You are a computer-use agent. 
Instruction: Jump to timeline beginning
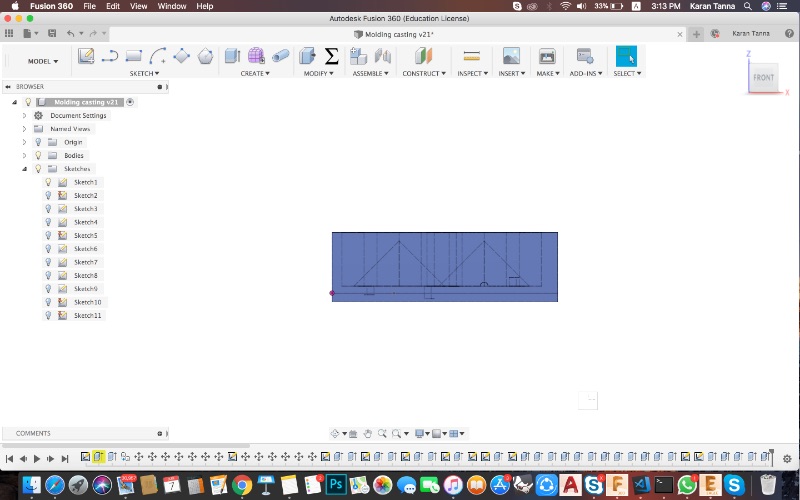[x=9, y=459]
